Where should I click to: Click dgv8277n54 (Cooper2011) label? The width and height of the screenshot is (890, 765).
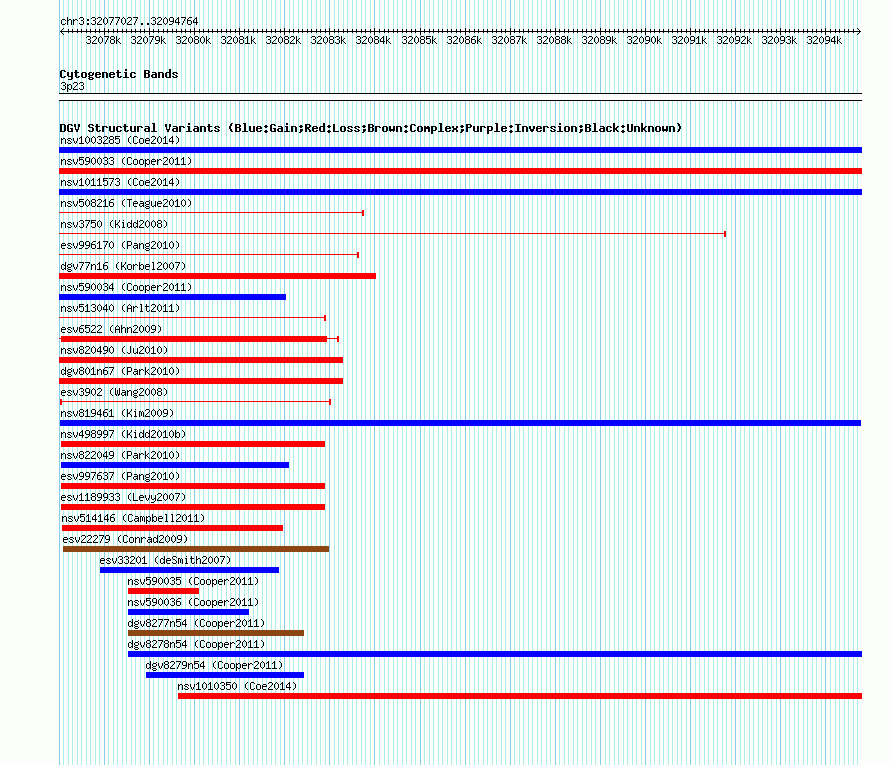(x=196, y=623)
